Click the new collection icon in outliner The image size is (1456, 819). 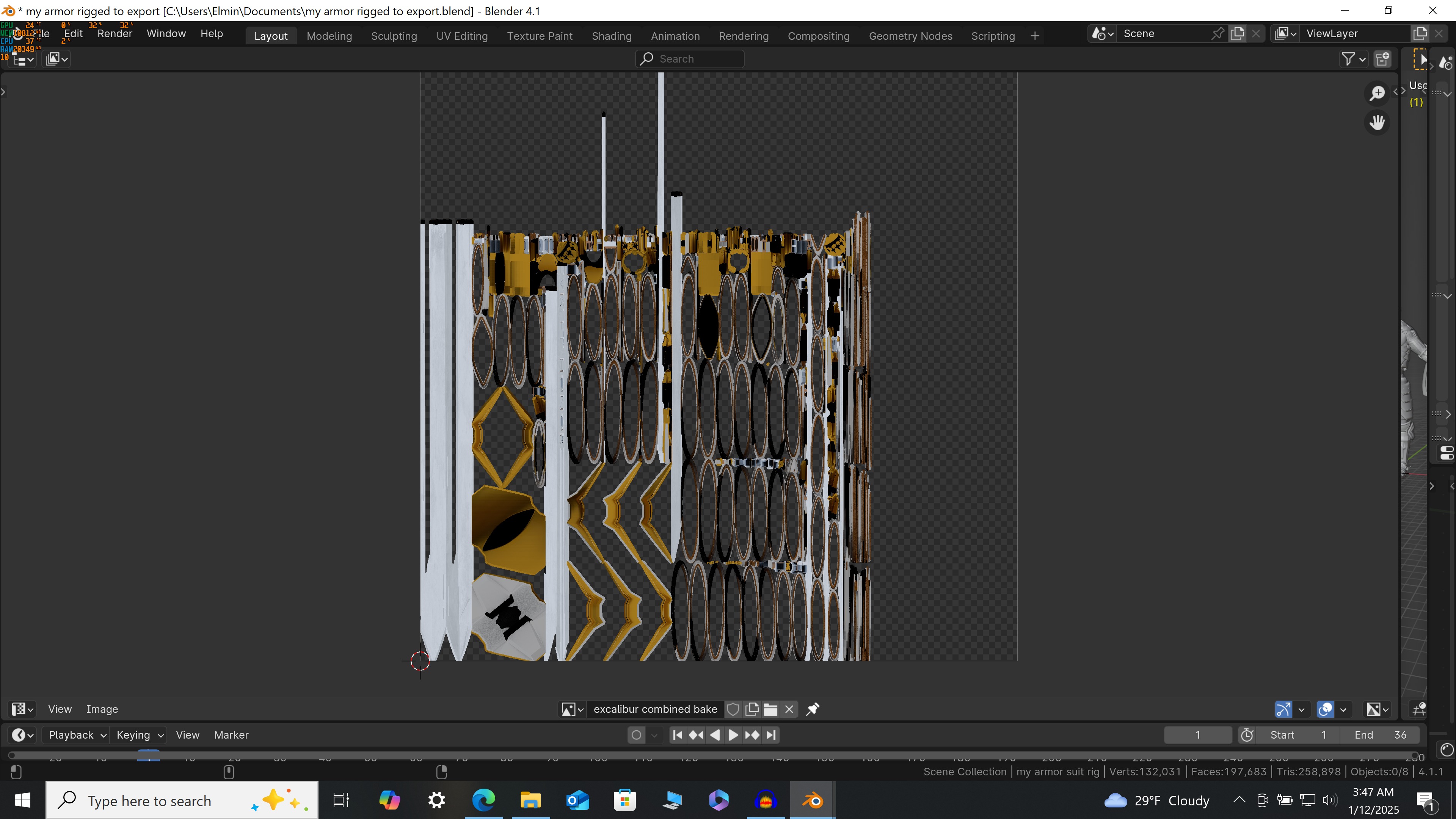(x=1382, y=59)
